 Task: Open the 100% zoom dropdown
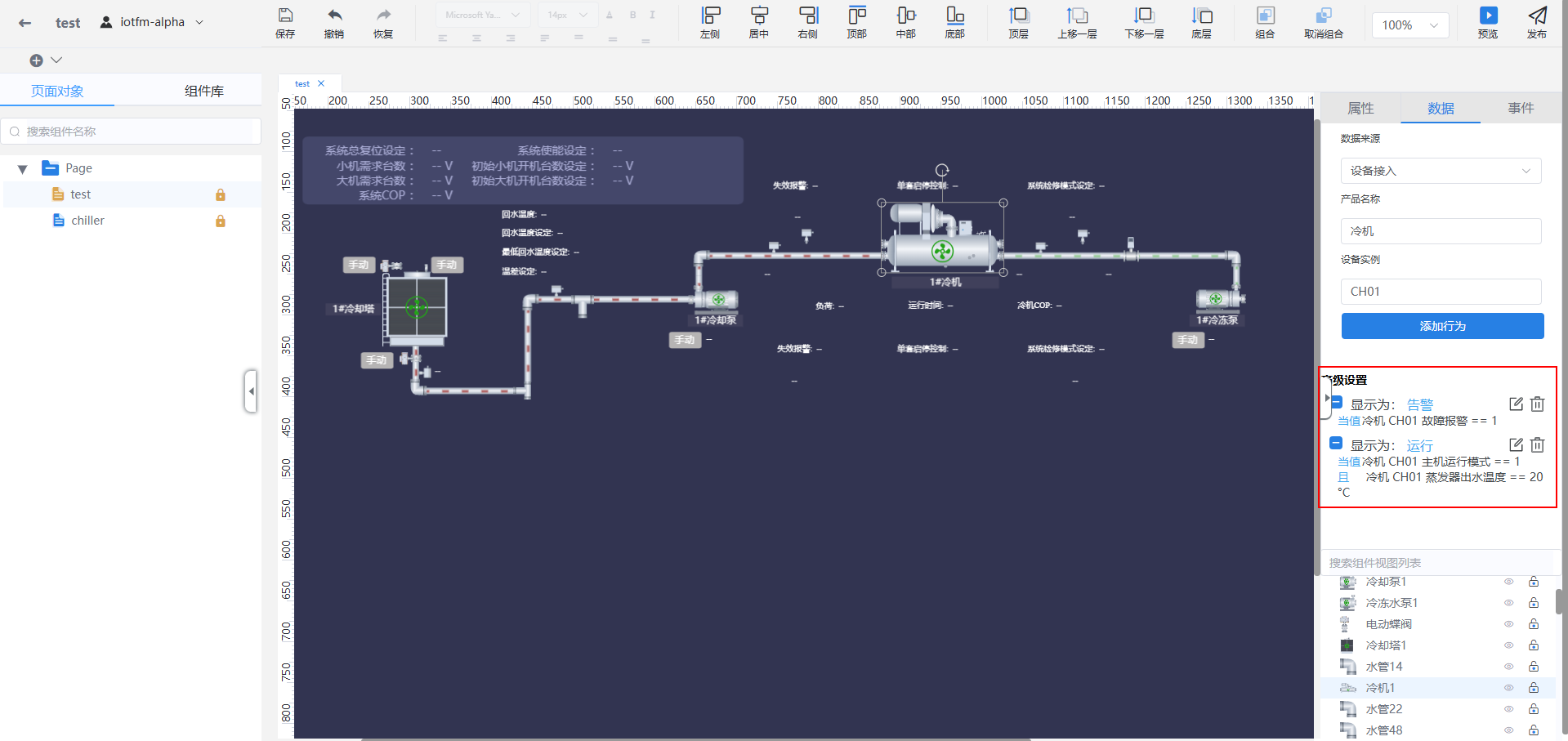[x=1410, y=25]
